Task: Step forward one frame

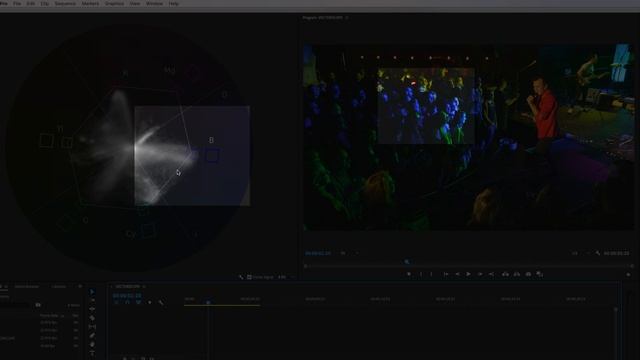Action: pyautogui.click(x=480, y=274)
